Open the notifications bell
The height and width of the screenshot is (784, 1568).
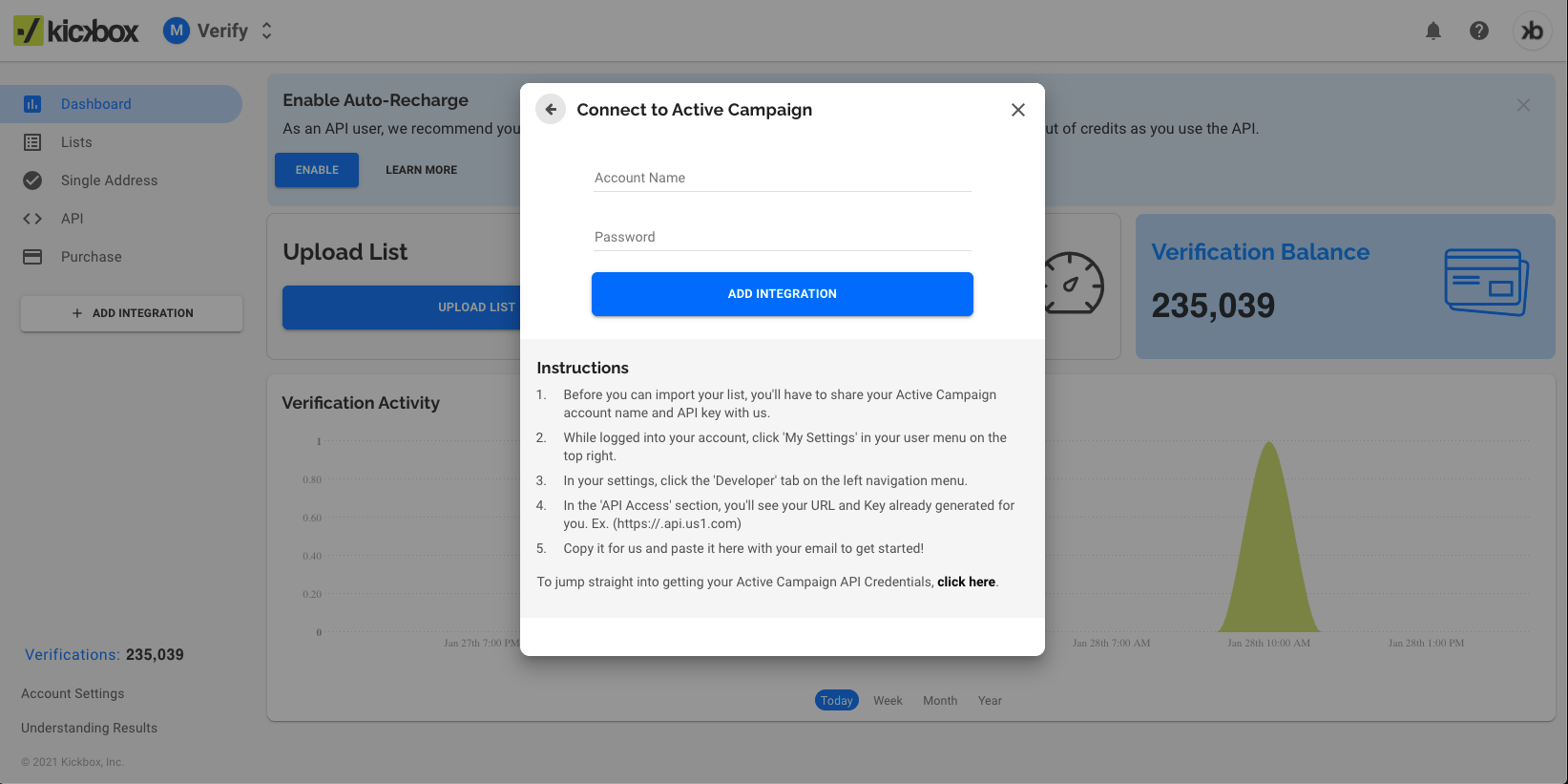(x=1433, y=31)
